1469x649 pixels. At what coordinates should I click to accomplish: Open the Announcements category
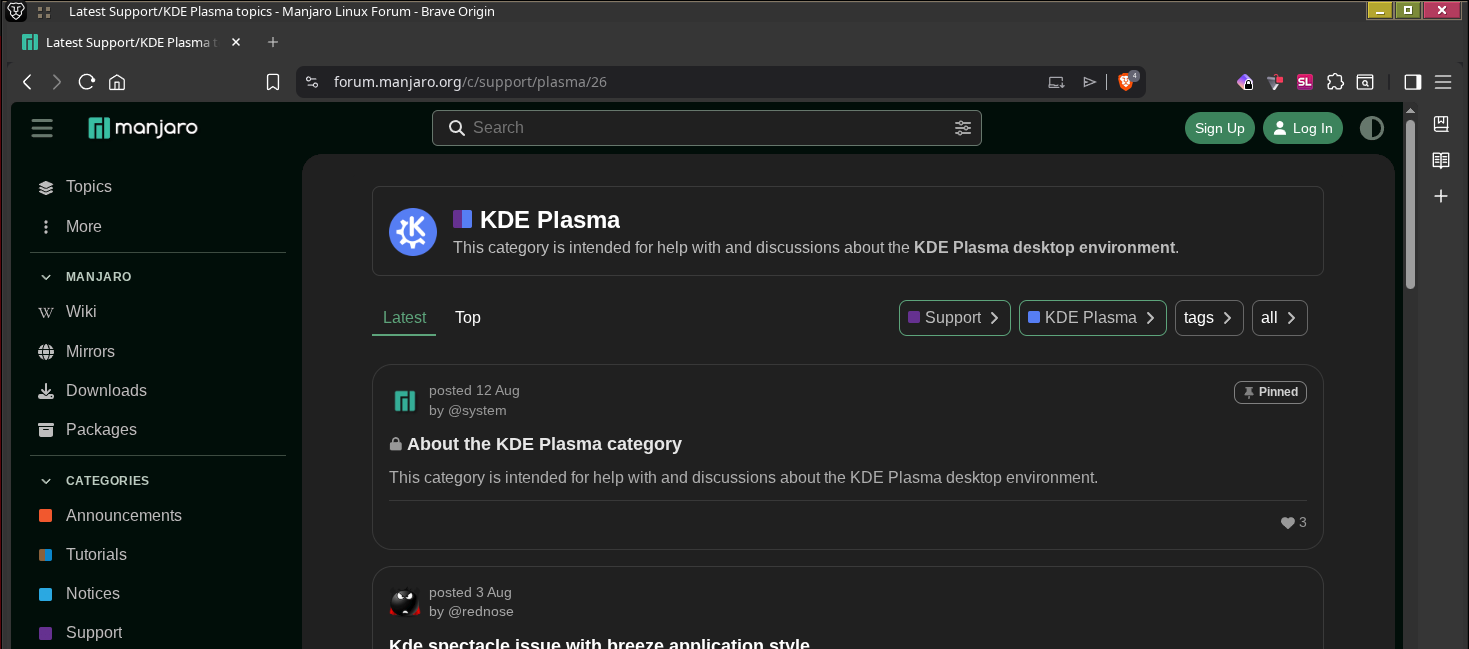click(x=124, y=516)
